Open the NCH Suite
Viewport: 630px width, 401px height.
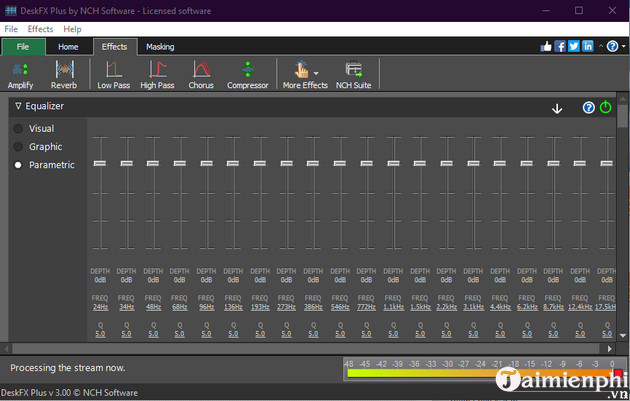[x=355, y=72]
